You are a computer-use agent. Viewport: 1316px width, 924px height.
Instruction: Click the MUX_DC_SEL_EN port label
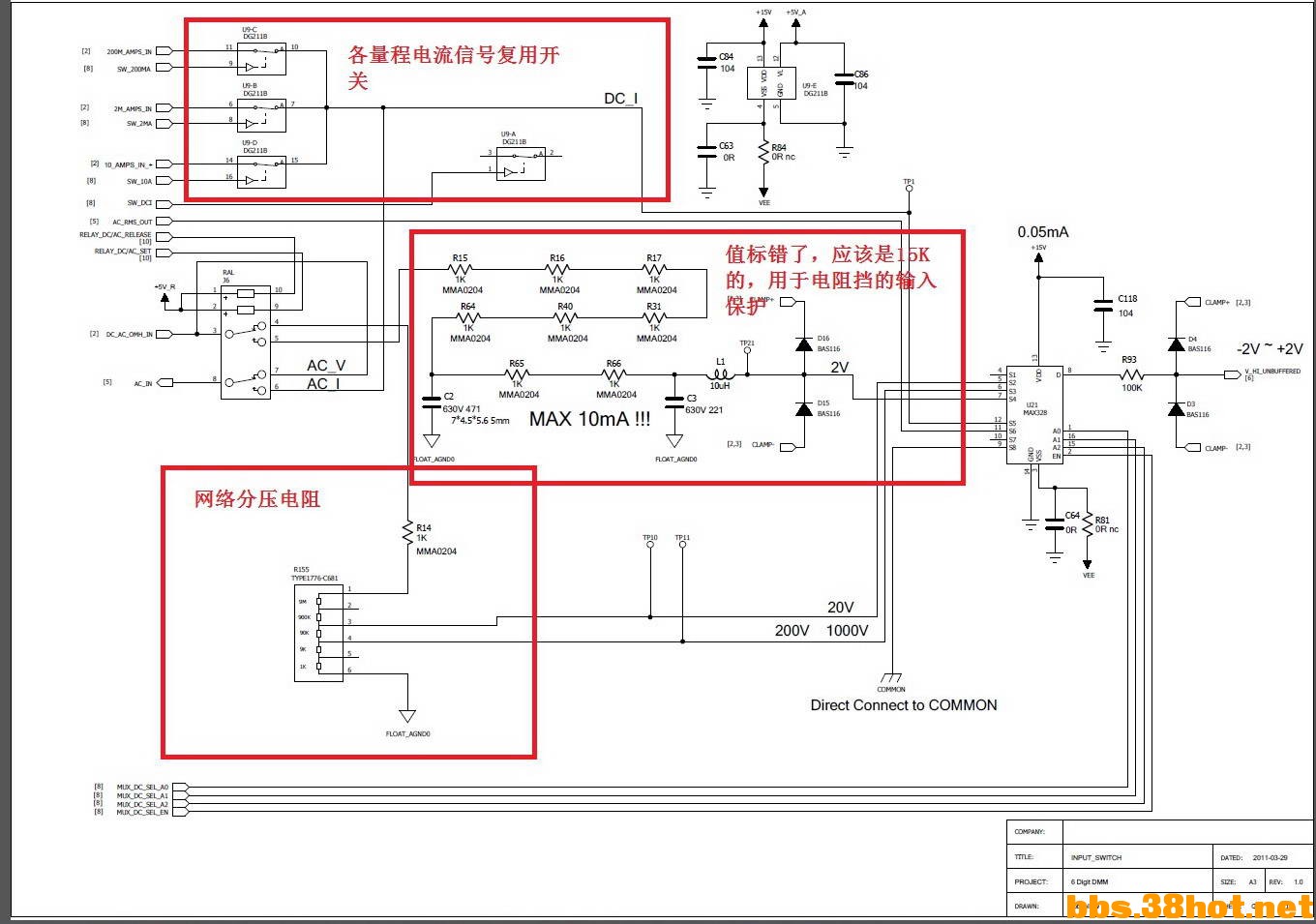(142, 813)
